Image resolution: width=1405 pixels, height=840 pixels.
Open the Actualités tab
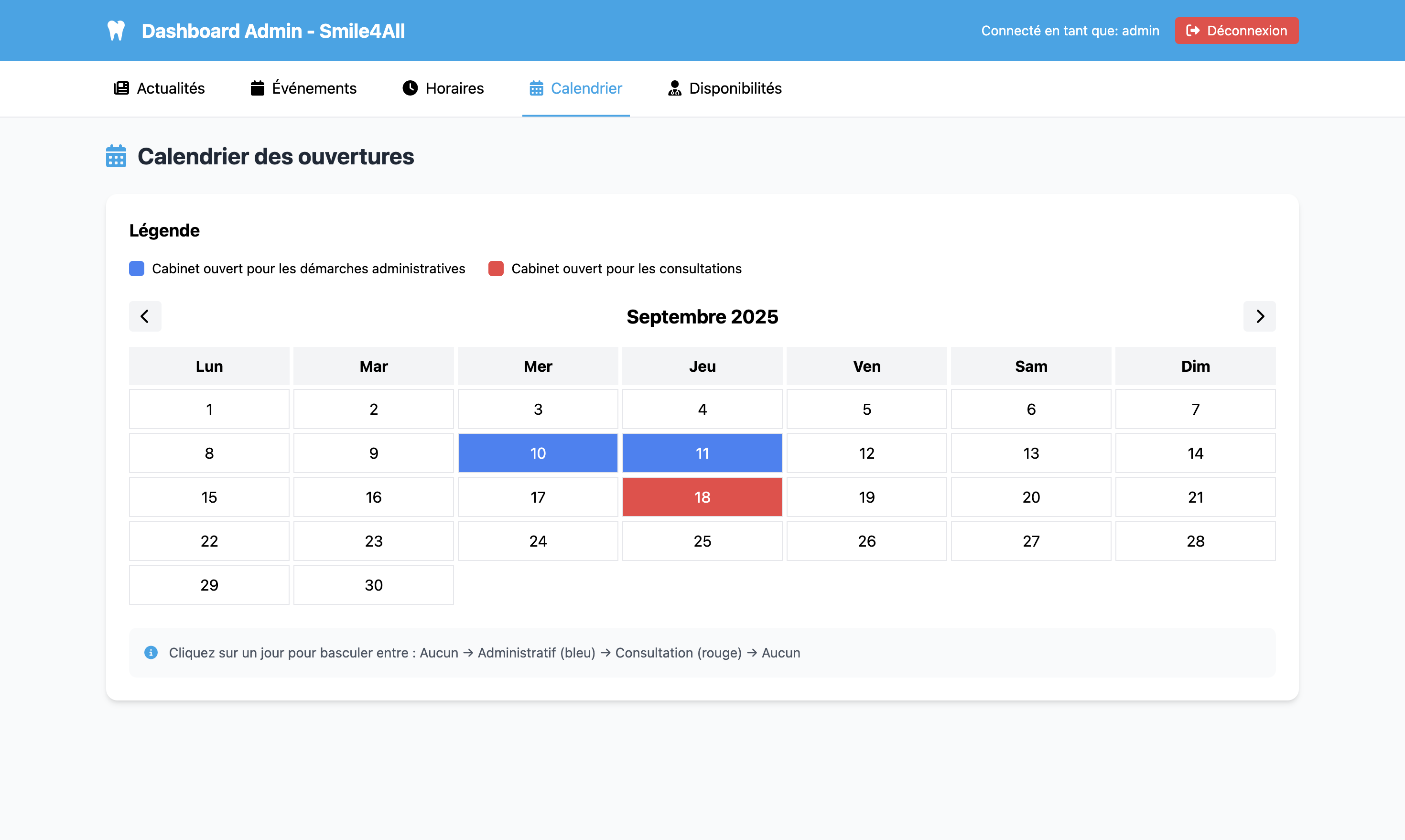tap(159, 88)
